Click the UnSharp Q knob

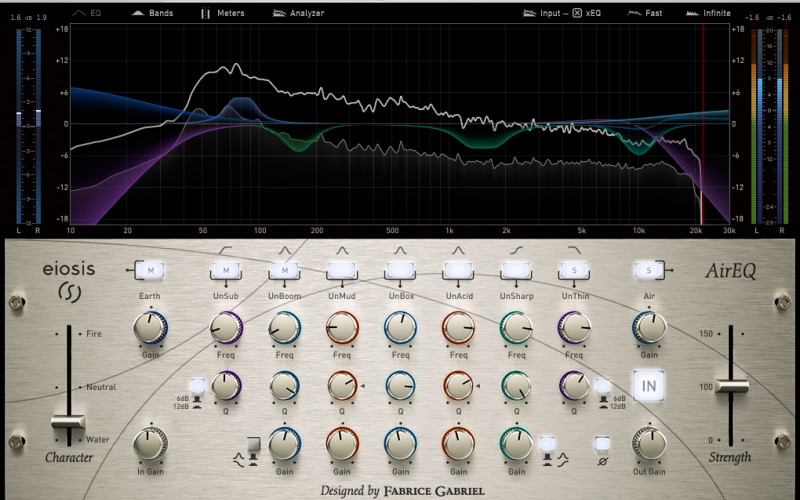(516, 386)
